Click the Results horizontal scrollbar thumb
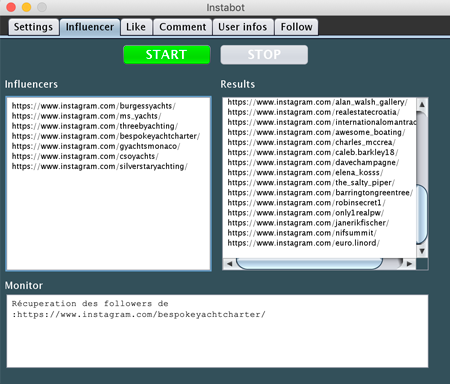The height and width of the screenshot is (384, 450). pos(309,264)
